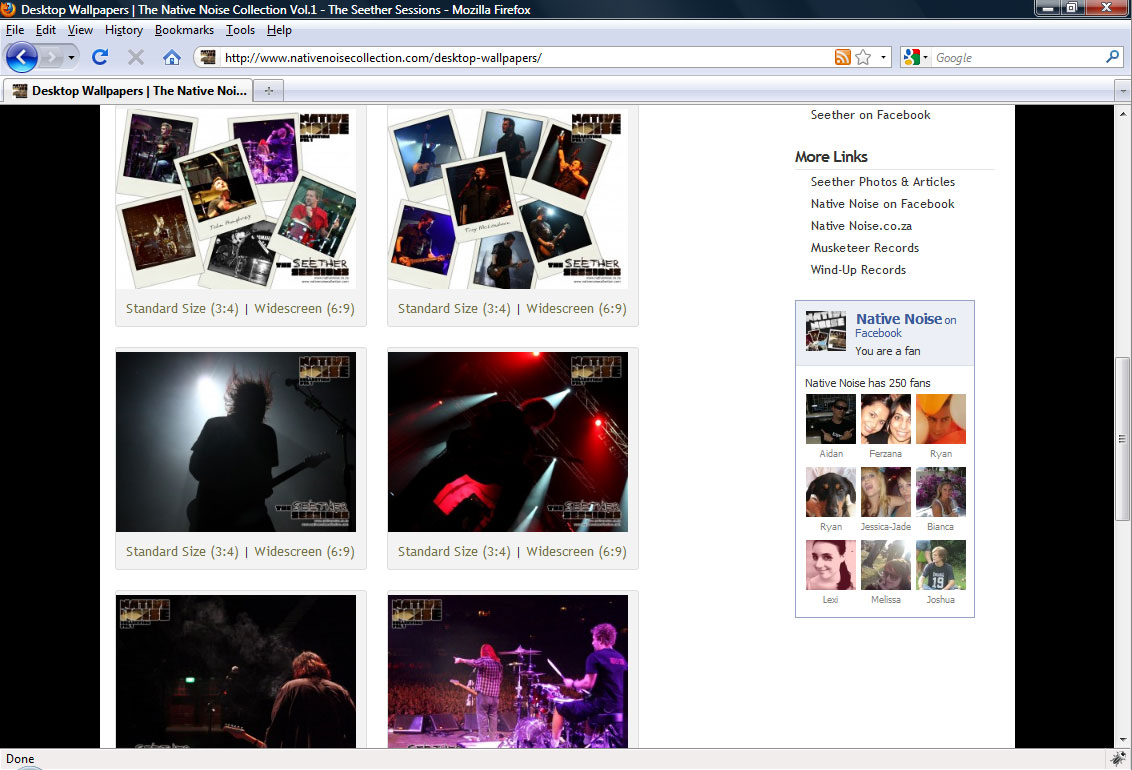Viewport: 1132px width, 770px height.
Task: Open the address bar history dropdown
Action: tap(883, 58)
